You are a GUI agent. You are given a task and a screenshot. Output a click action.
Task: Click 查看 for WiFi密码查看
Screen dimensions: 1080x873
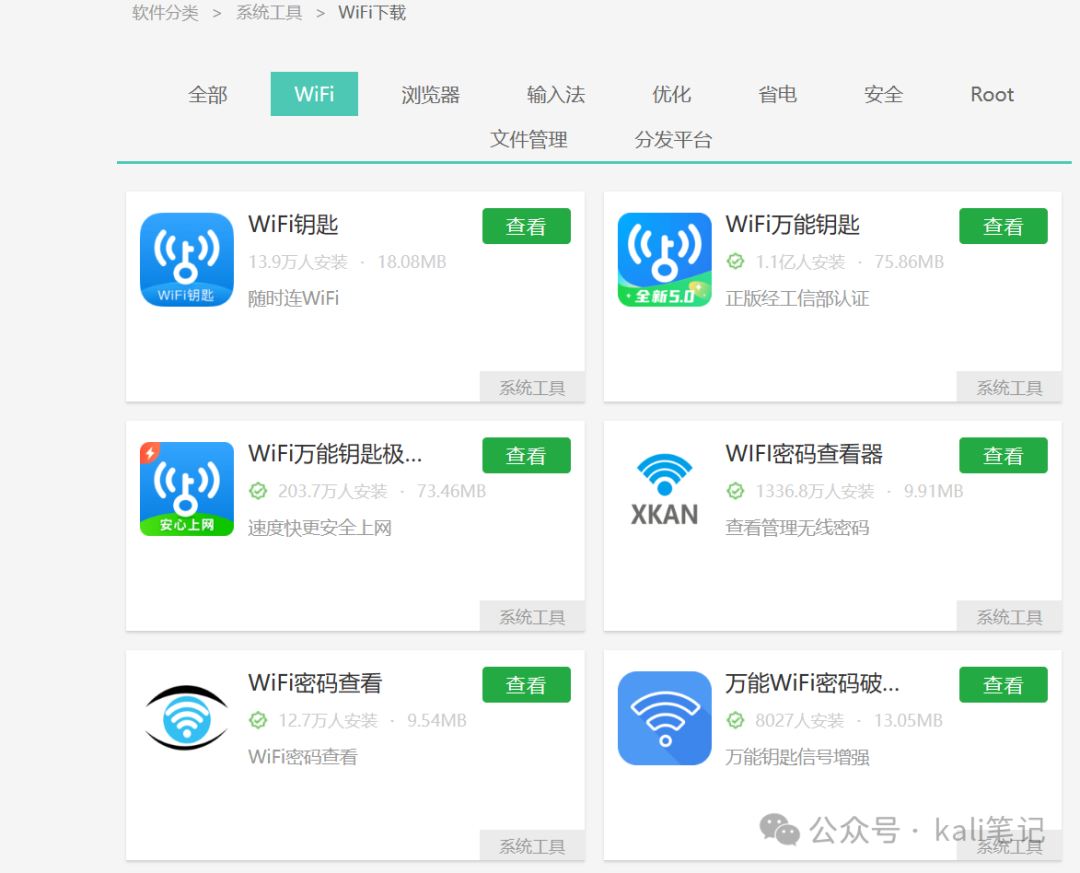(x=526, y=685)
